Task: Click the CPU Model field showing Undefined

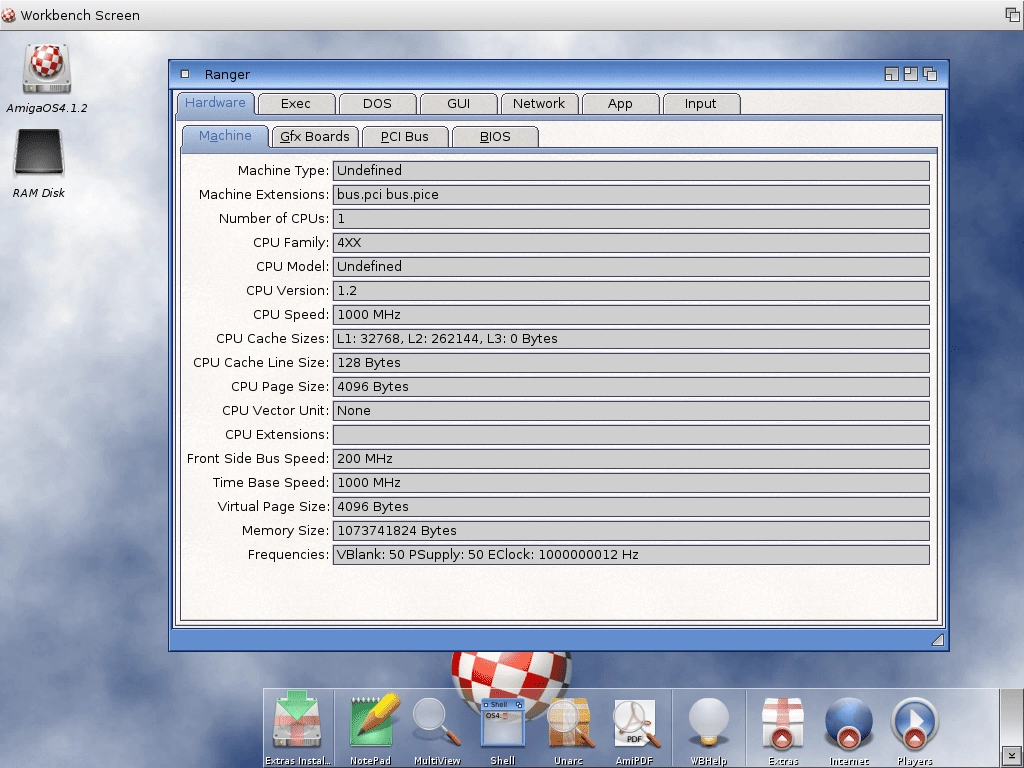Action: [x=632, y=266]
